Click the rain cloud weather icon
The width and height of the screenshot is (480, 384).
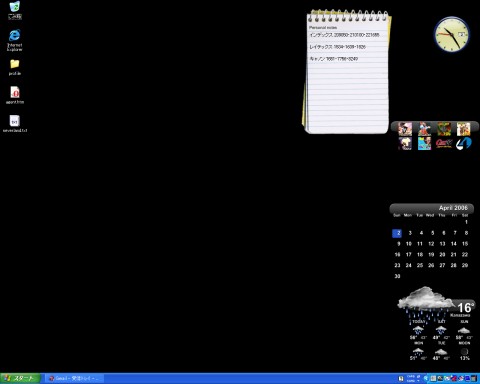[x=426, y=302]
